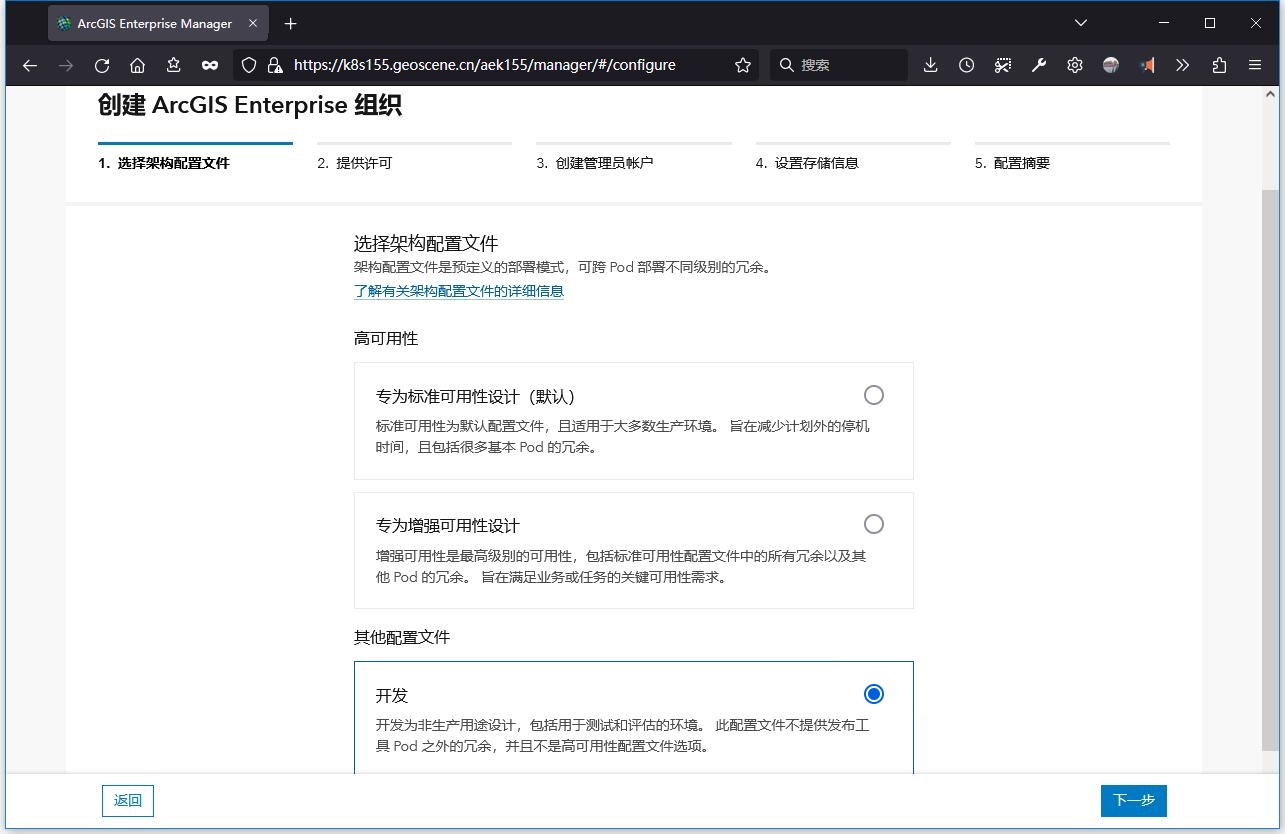The height and width of the screenshot is (834, 1285).
Task: Close the ArcGIS Enterprise Manager tab
Action: coord(253,23)
